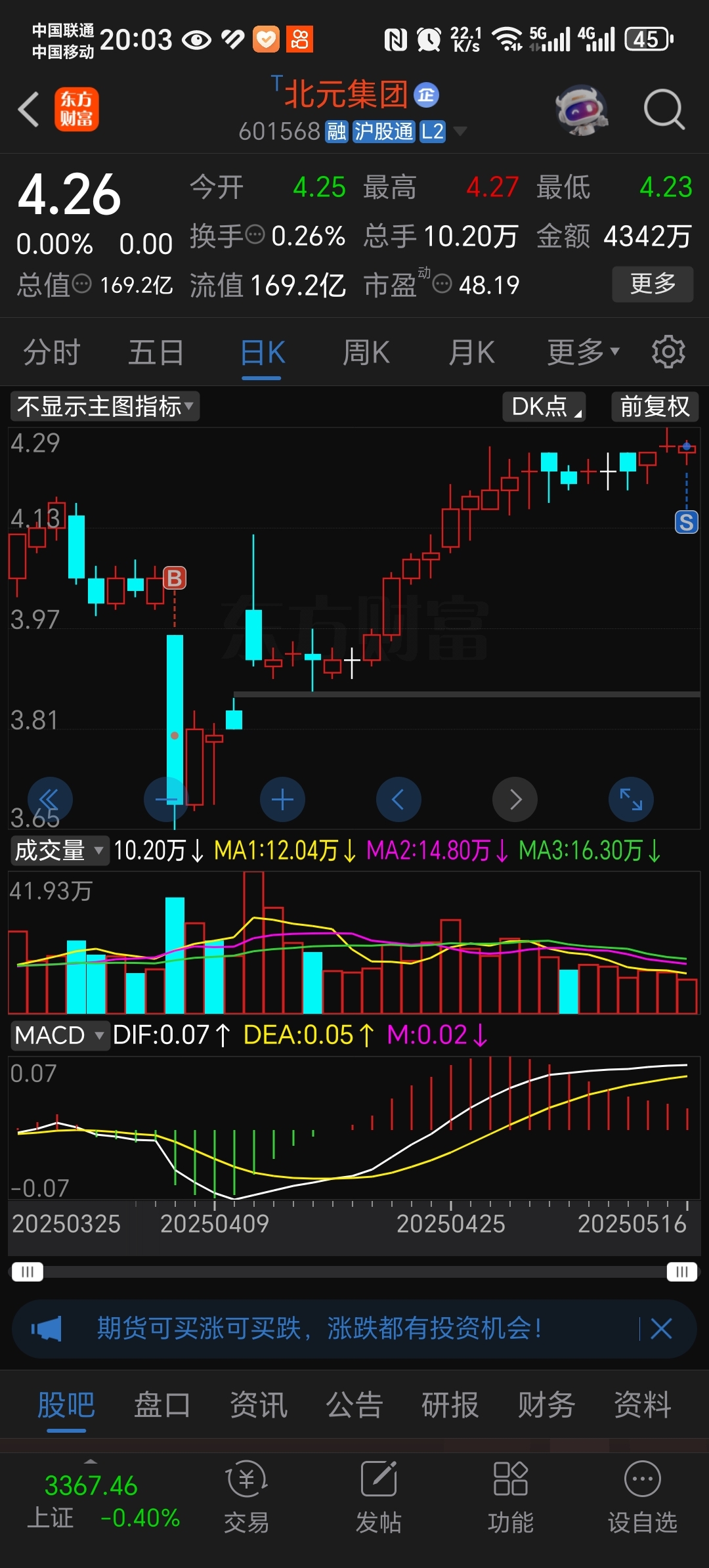Tap the 北元集团 stock title
709x1568 pixels.
click(x=346, y=95)
